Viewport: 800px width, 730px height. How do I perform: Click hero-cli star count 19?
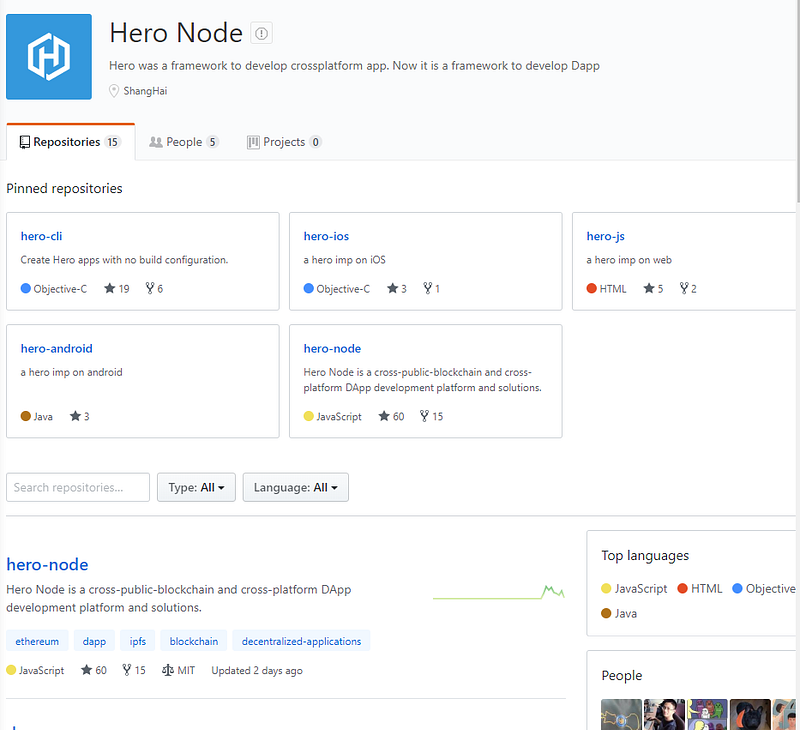tap(117, 289)
